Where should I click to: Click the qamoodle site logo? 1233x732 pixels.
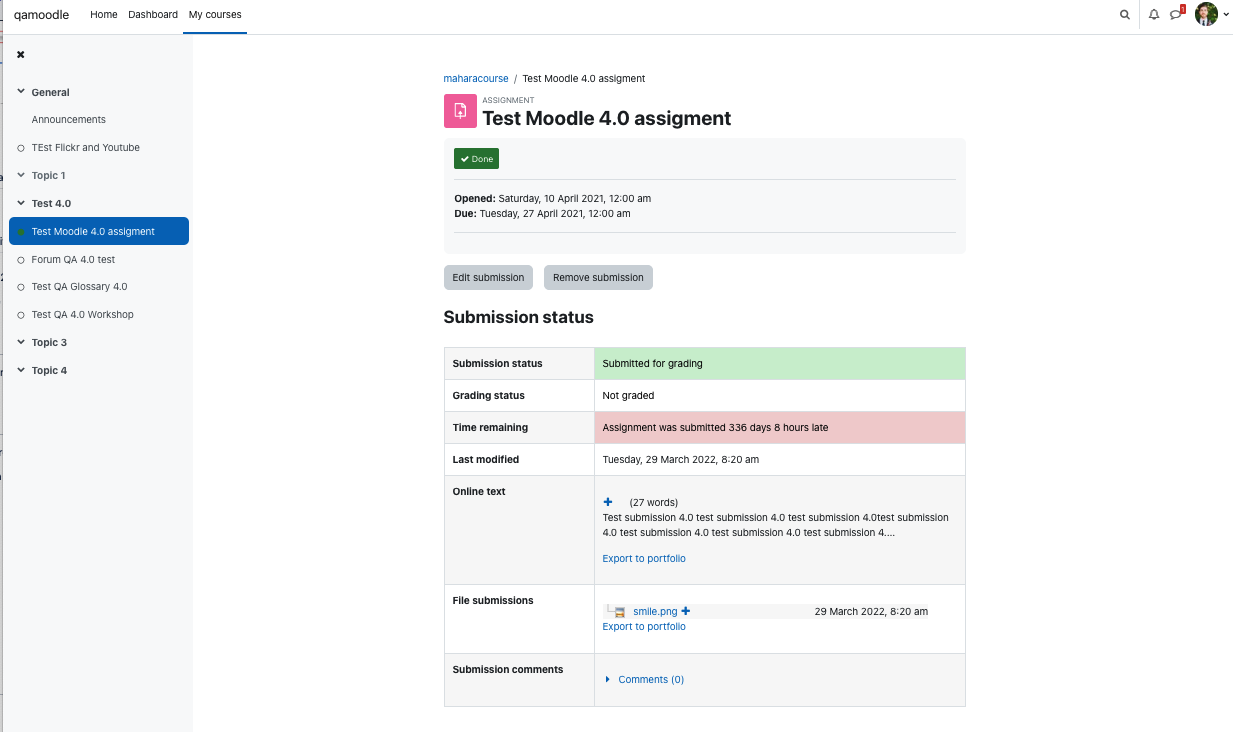(x=41, y=15)
